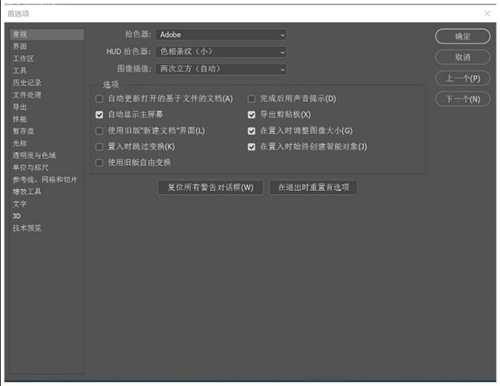Check 置入时跳过变换(K) option
The height and width of the screenshot is (386, 500).
(99, 147)
